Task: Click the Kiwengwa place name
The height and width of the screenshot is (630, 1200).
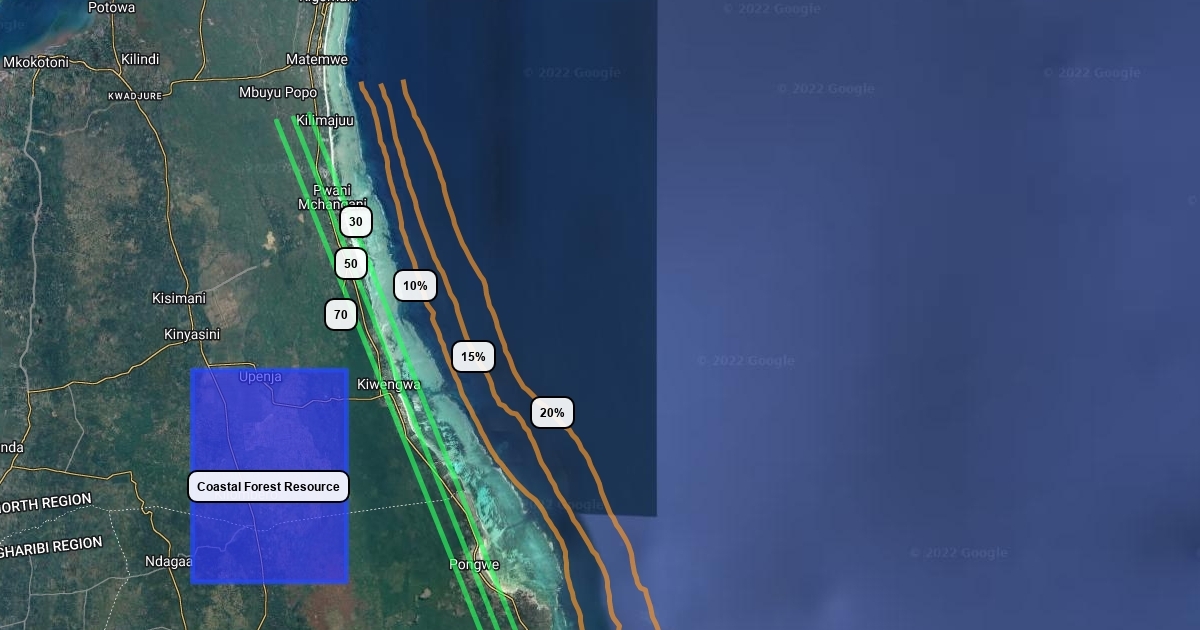Action: 388,384
